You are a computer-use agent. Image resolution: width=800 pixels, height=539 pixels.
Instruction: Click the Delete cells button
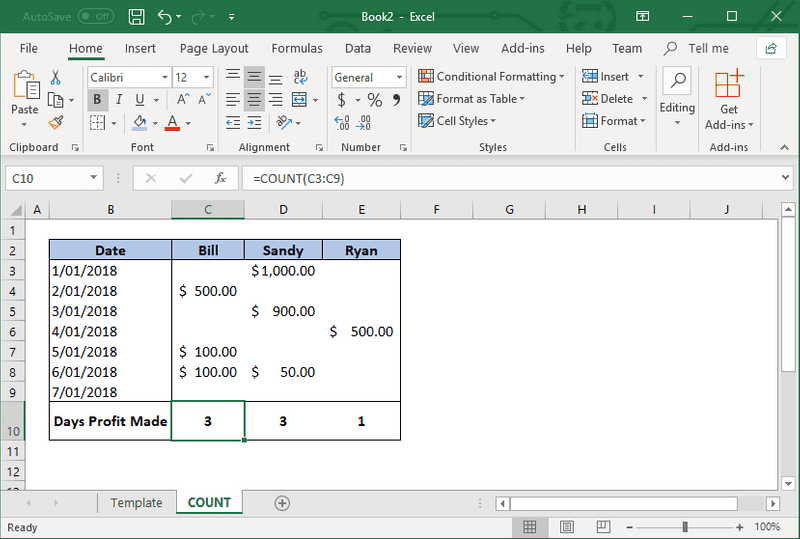click(608, 99)
